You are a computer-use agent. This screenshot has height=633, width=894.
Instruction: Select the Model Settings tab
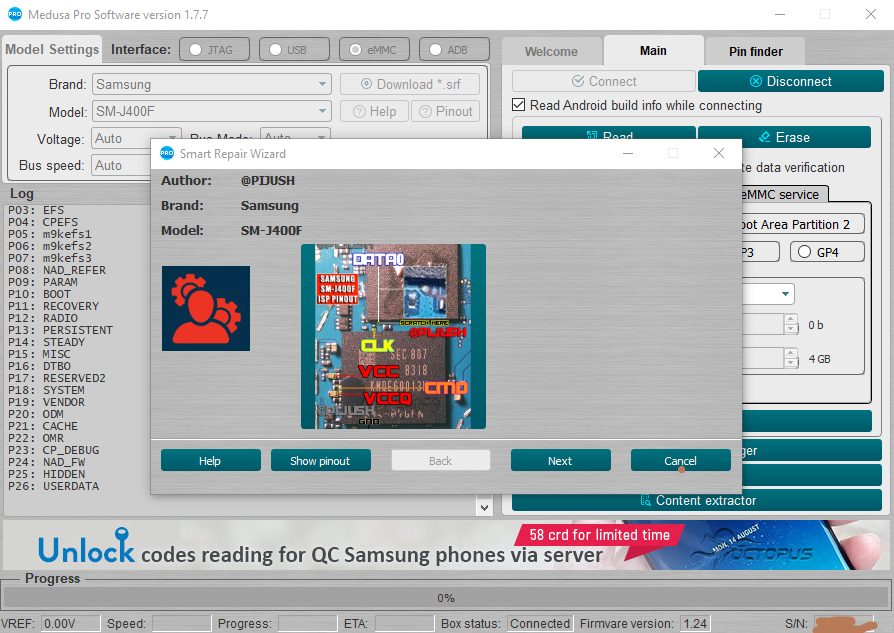52,50
